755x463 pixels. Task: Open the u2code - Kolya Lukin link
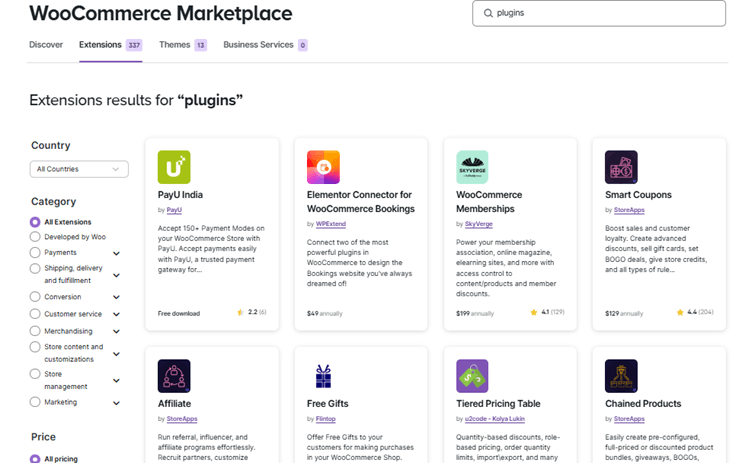495,419
